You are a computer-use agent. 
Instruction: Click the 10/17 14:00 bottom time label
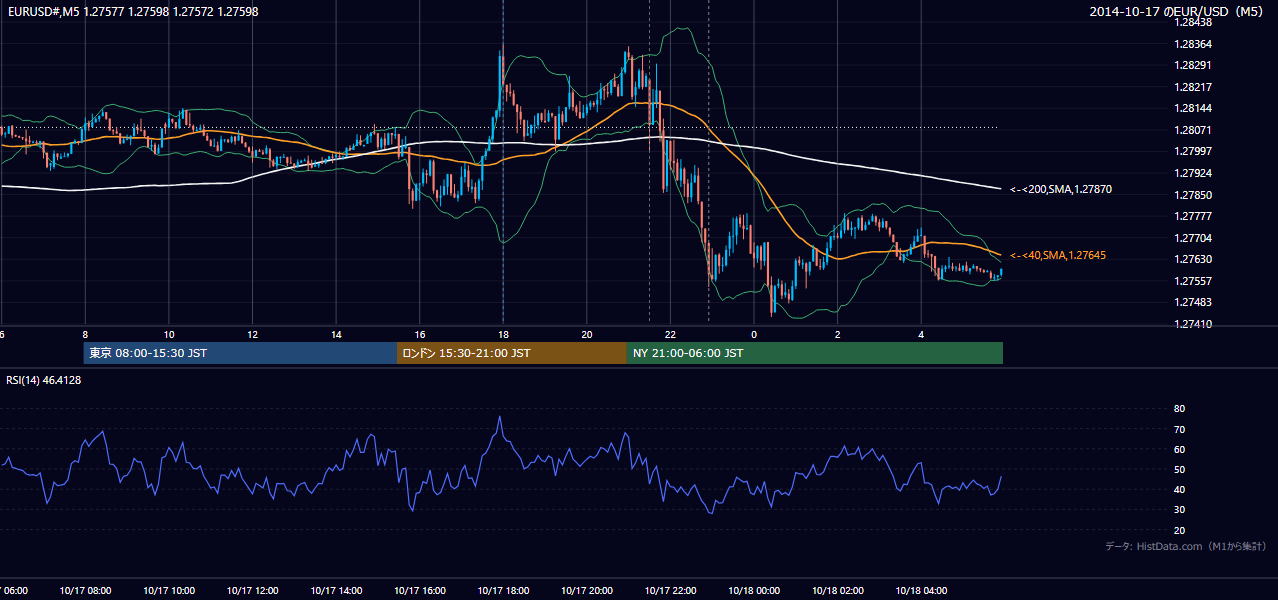336,591
